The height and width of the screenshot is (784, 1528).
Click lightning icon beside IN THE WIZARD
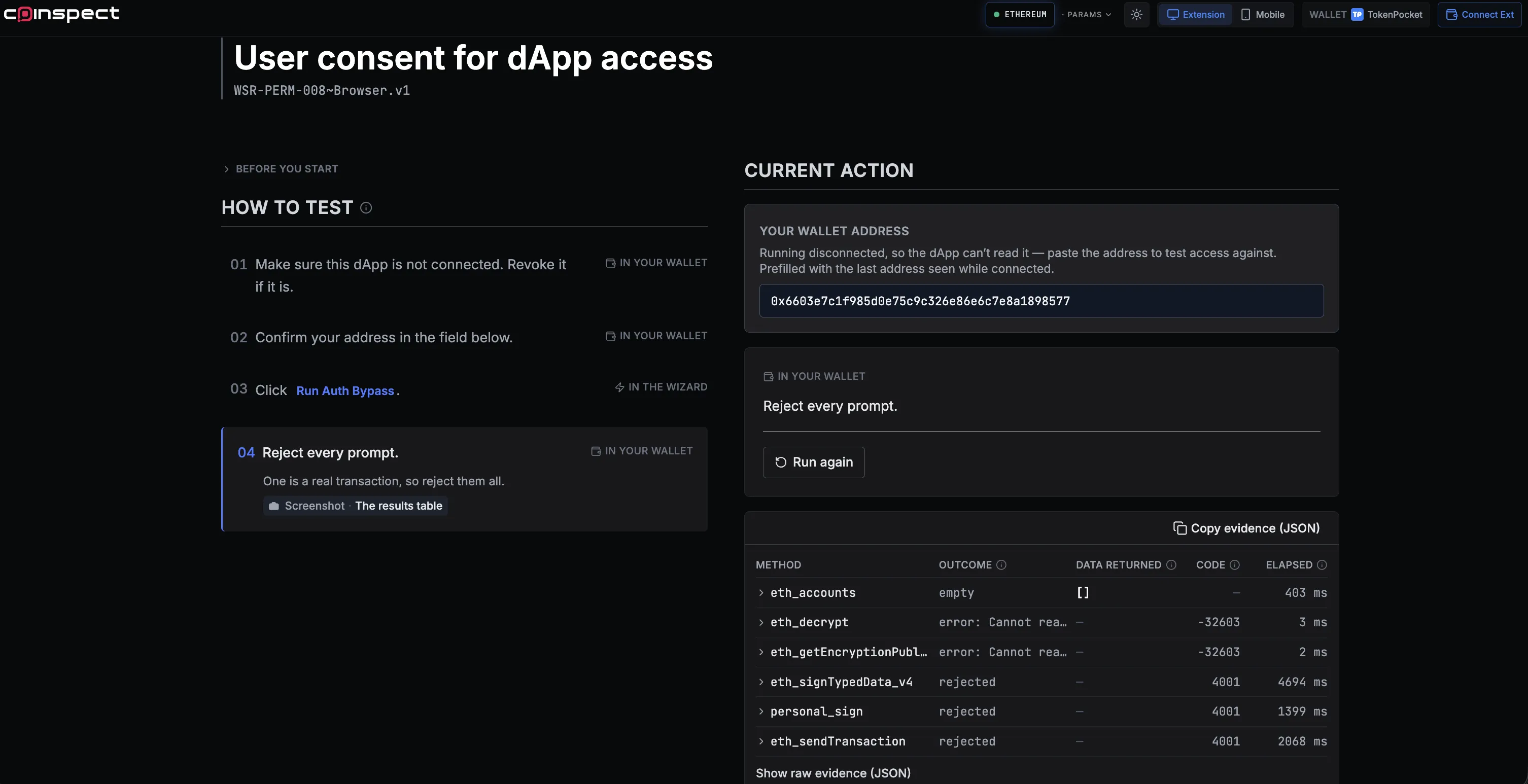click(619, 387)
